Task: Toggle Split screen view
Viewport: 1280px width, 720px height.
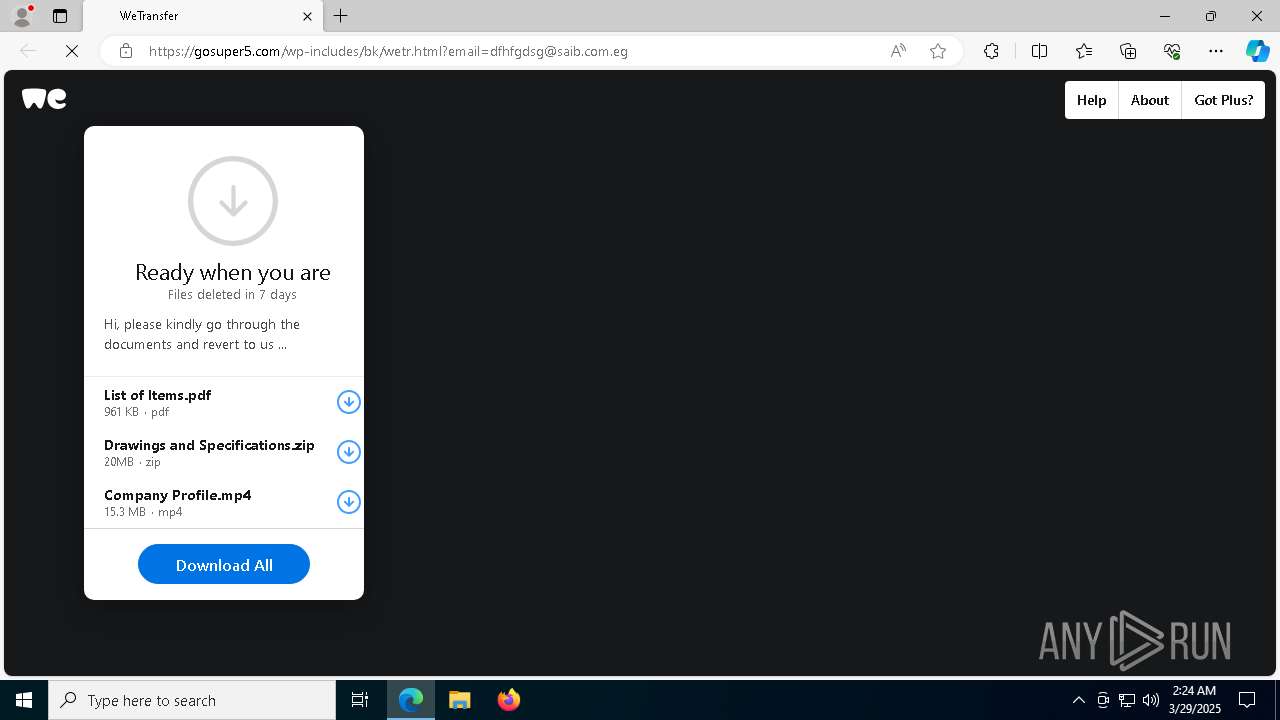Action: [x=1039, y=51]
